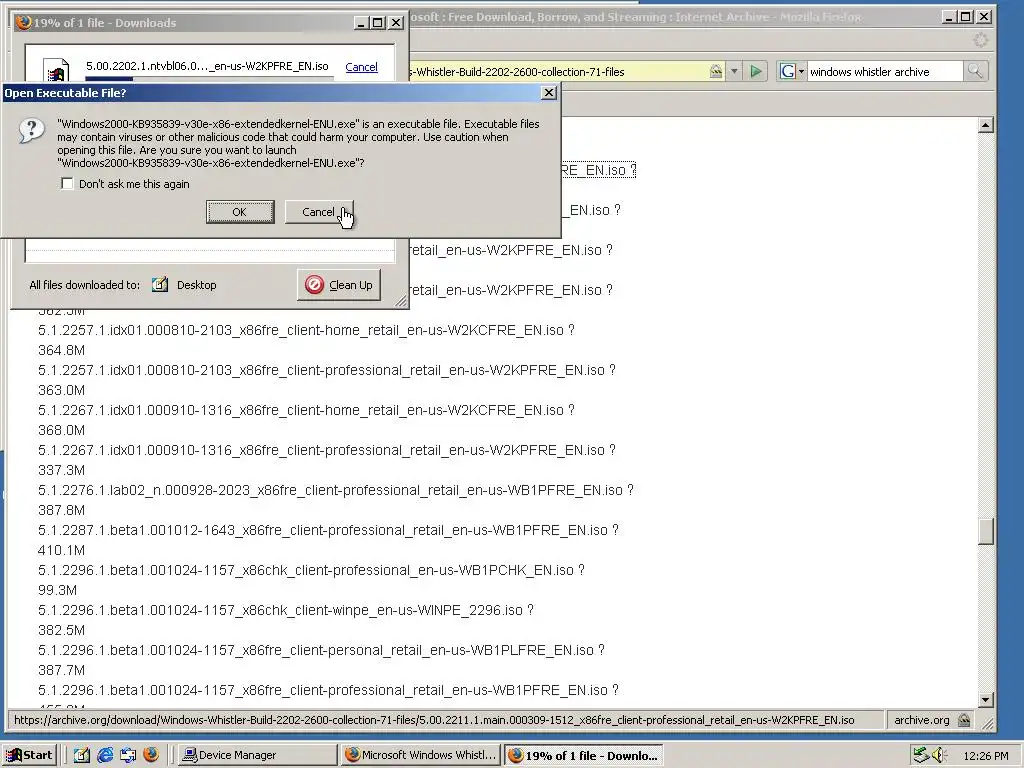The height and width of the screenshot is (768, 1024).
Task: Open the Desktop download folder link
Action: pos(197,285)
